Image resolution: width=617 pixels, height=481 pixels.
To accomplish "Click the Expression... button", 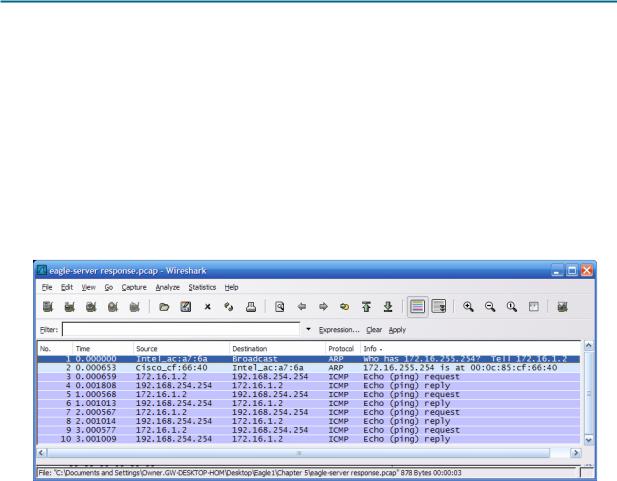I will pyautogui.click(x=339, y=330).
